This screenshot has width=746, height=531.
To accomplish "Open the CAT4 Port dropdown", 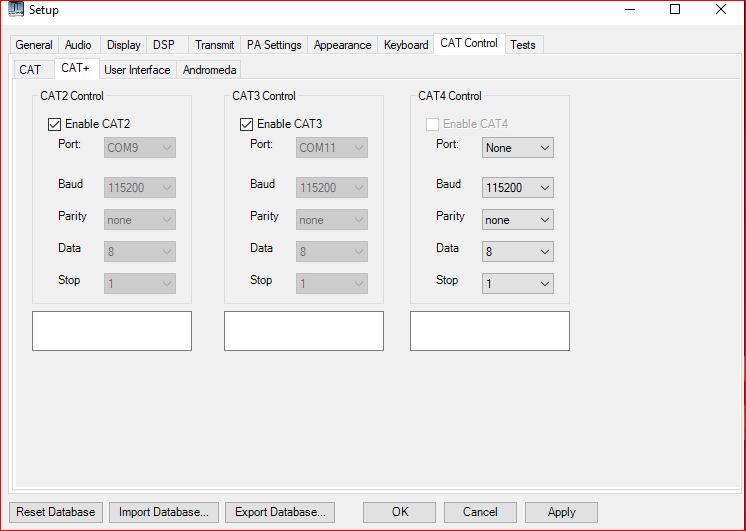I will pyautogui.click(x=518, y=148).
